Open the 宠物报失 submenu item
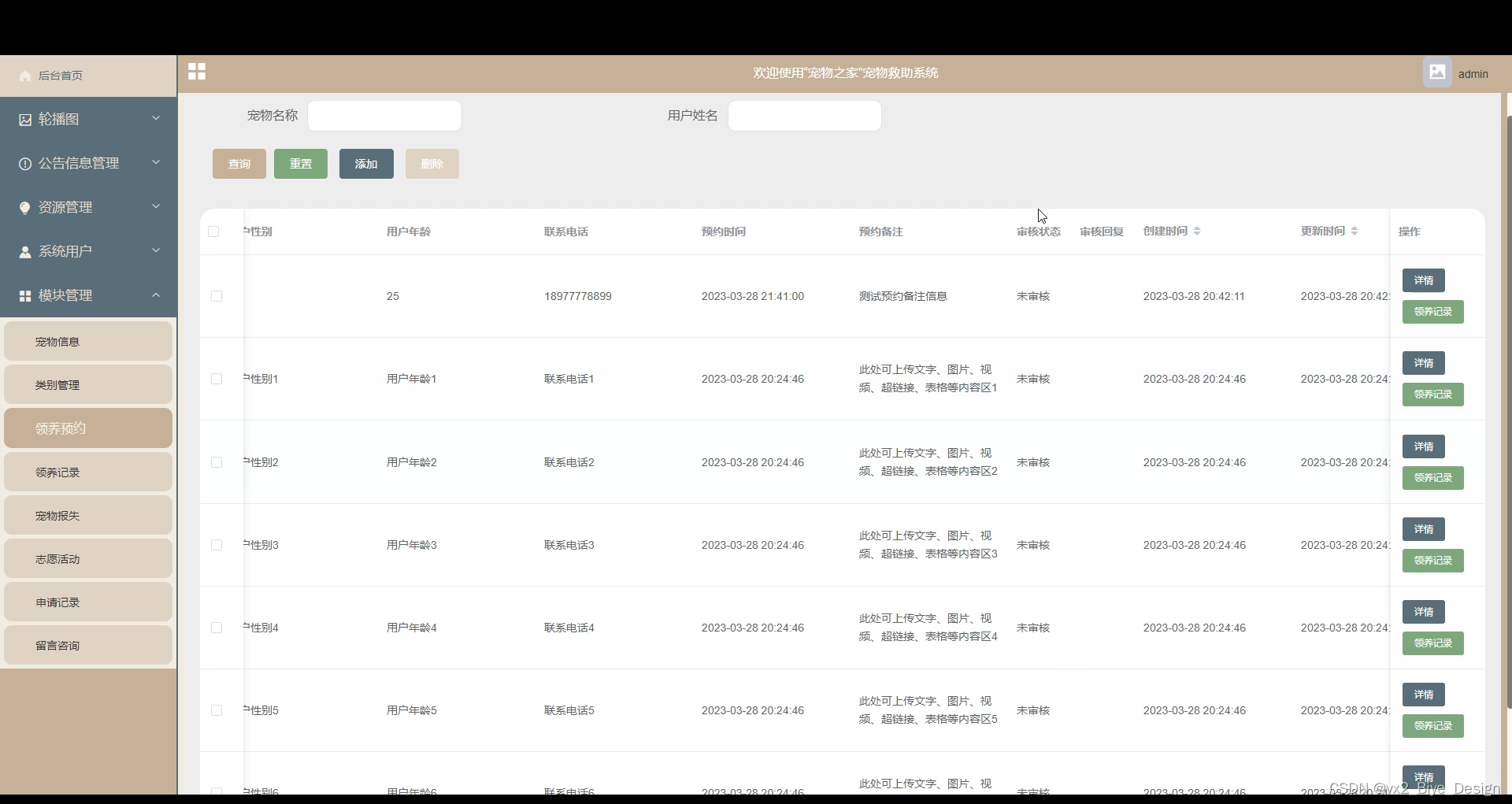This screenshot has width=1512, height=804. (88, 515)
